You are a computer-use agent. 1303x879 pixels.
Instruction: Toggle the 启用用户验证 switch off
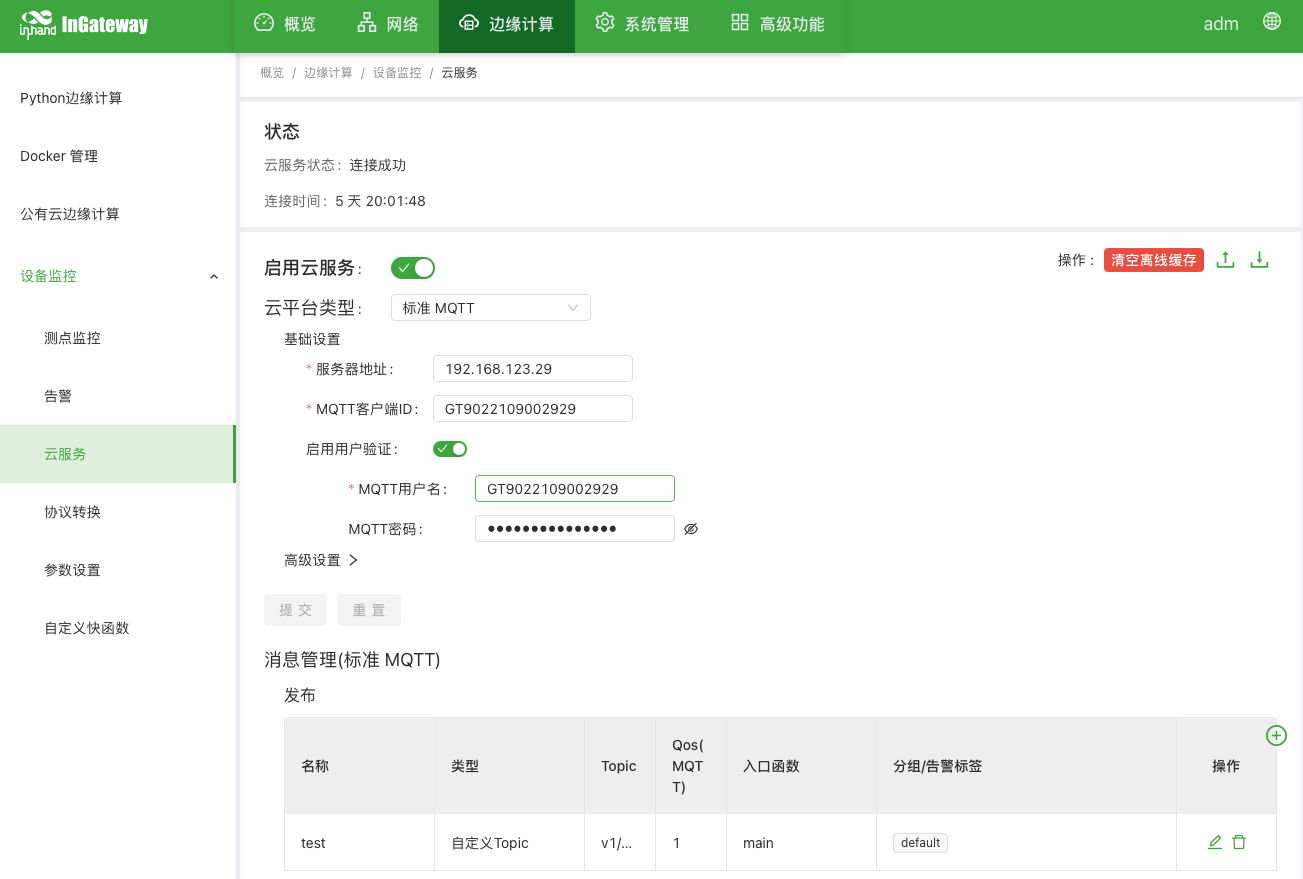pyautogui.click(x=450, y=449)
